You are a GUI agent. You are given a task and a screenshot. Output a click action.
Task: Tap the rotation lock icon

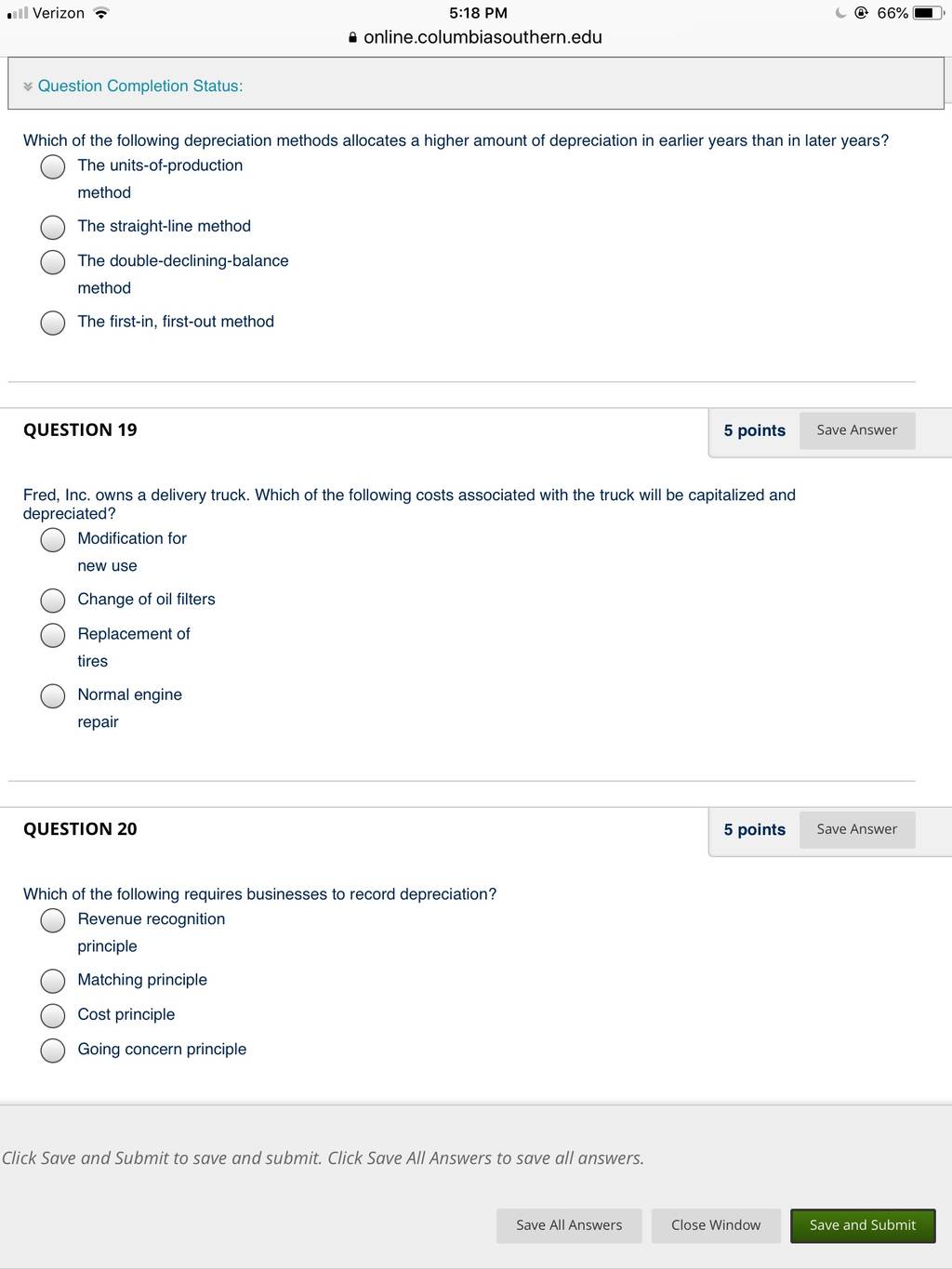pyautogui.click(x=861, y=13)
